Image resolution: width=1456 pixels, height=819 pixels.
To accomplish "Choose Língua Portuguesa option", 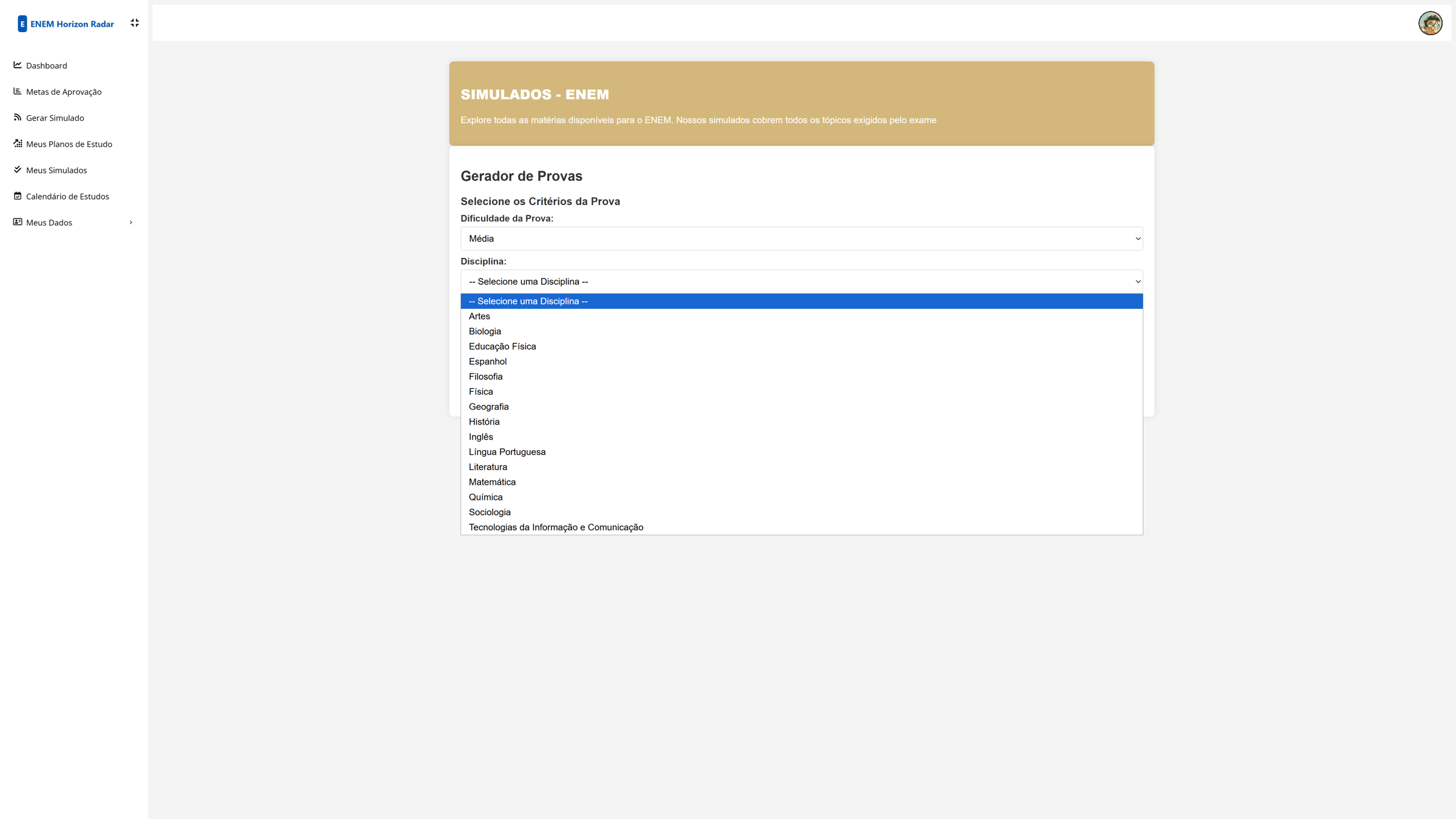I will 801,452.
